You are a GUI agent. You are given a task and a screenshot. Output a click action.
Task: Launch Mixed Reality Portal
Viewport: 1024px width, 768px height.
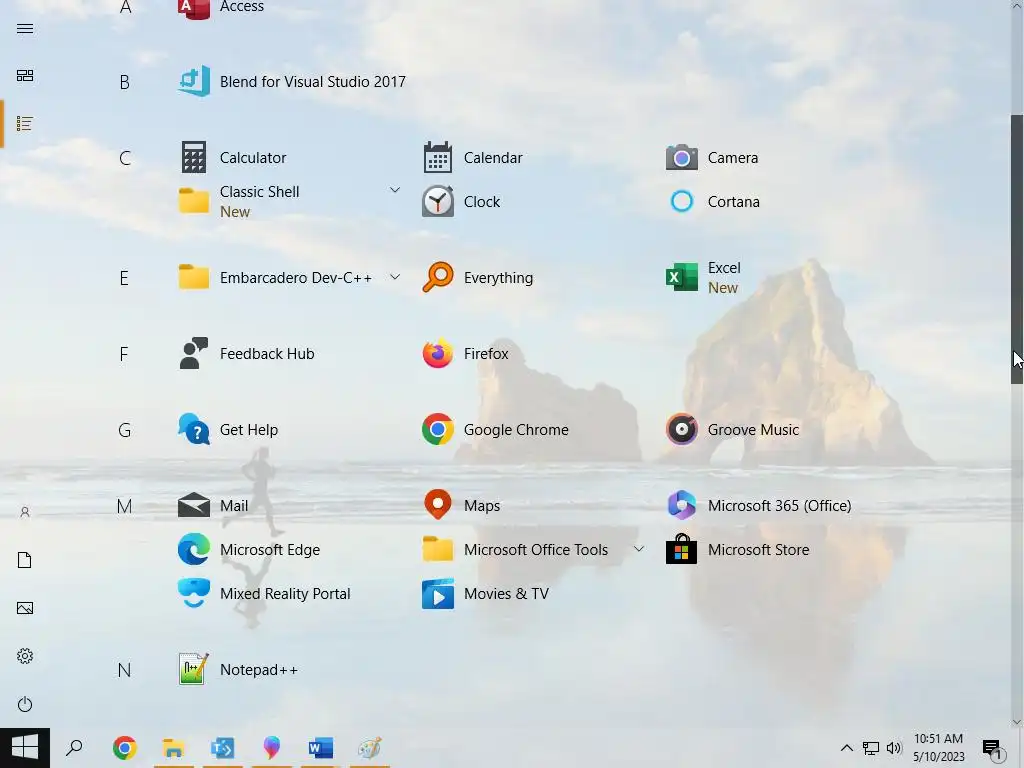(264, 593)
